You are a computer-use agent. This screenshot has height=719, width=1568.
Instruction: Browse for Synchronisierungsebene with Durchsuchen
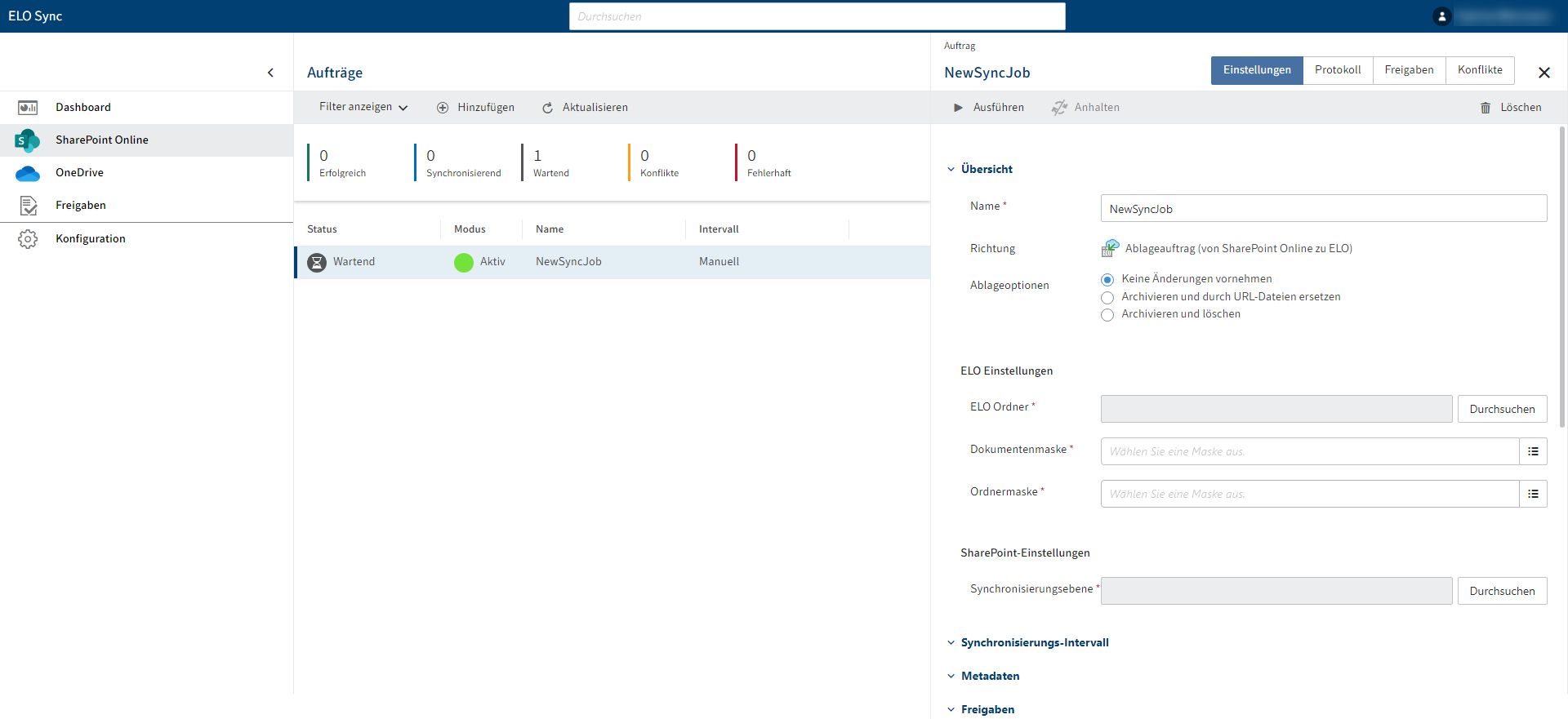[1502, 591]
